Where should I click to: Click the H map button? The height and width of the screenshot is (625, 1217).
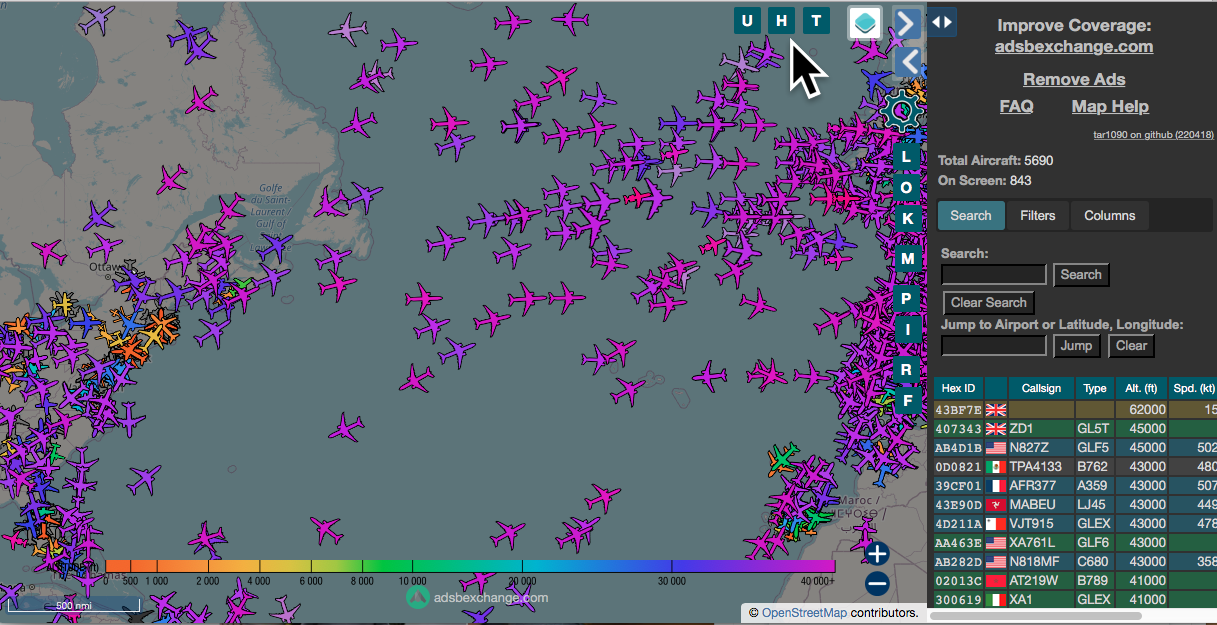click(782, 21)
